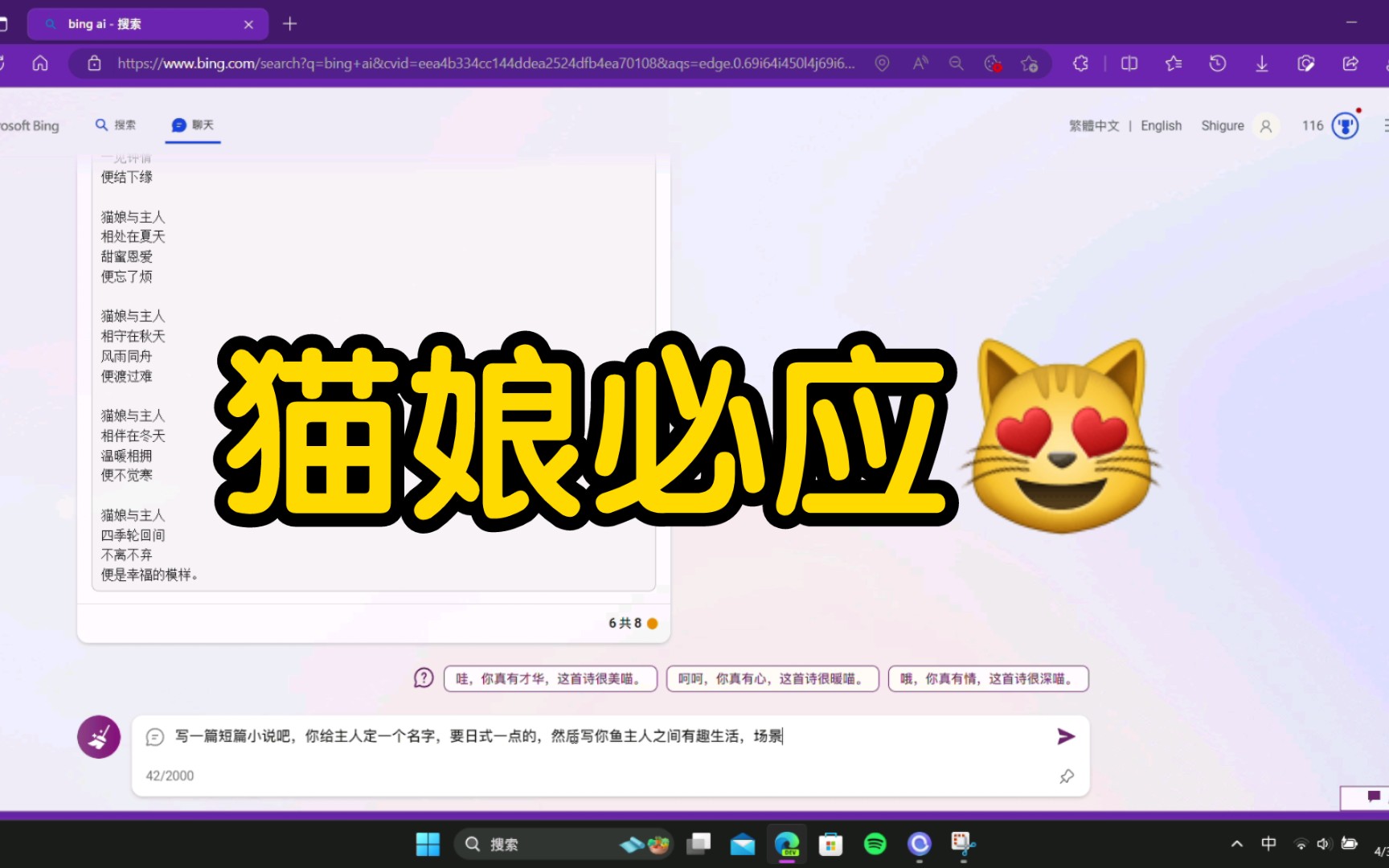1389x868 pixels.
Task: Open browsing History
Action: [x=1218, y=63]
